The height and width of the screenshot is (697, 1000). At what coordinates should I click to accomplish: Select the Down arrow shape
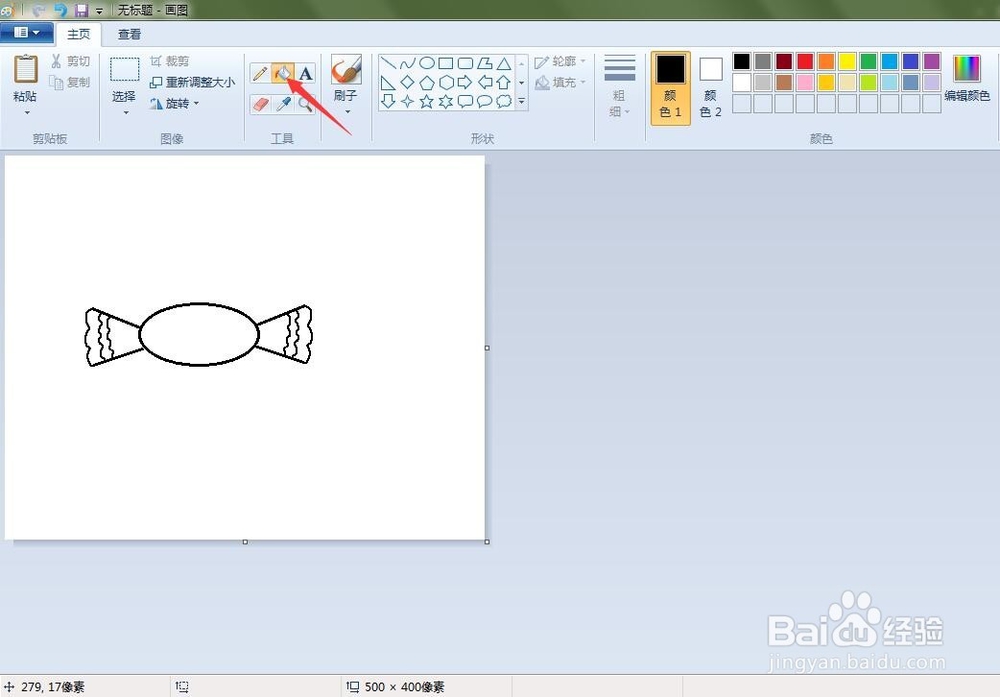pyautogui.click(x=388, y=101)
